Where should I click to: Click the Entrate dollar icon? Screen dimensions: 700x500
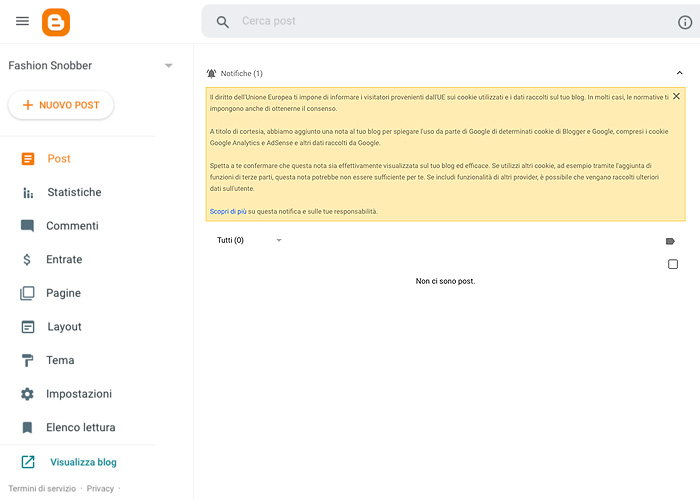point(27,259)
